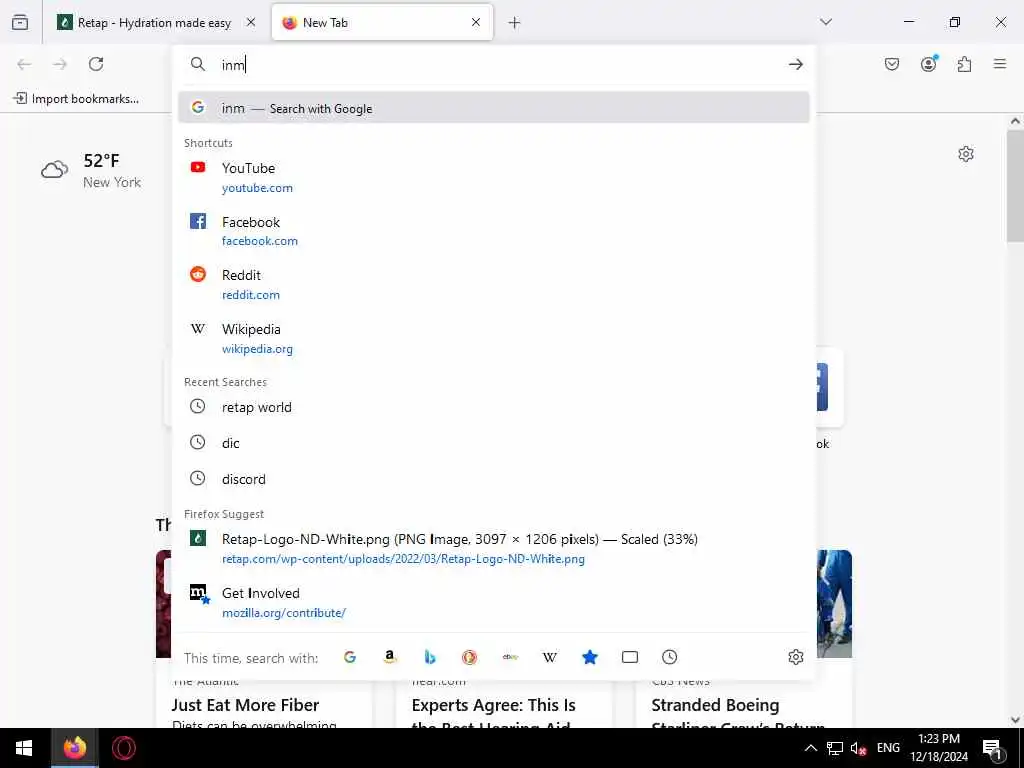Open 'Experts Agree: This Is' article
Image resolution: width=1024 pixels, height=768 pixels.
click(494, 705)
